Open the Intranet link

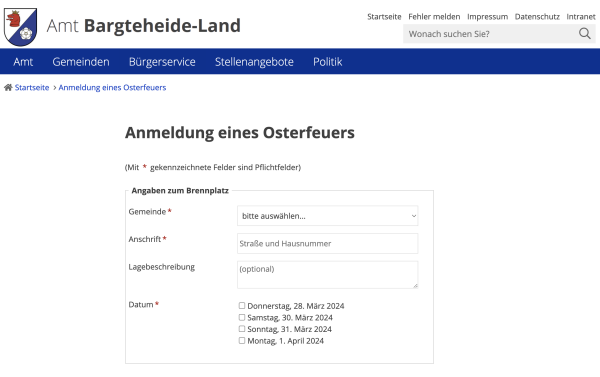click(x=581, y=17)
